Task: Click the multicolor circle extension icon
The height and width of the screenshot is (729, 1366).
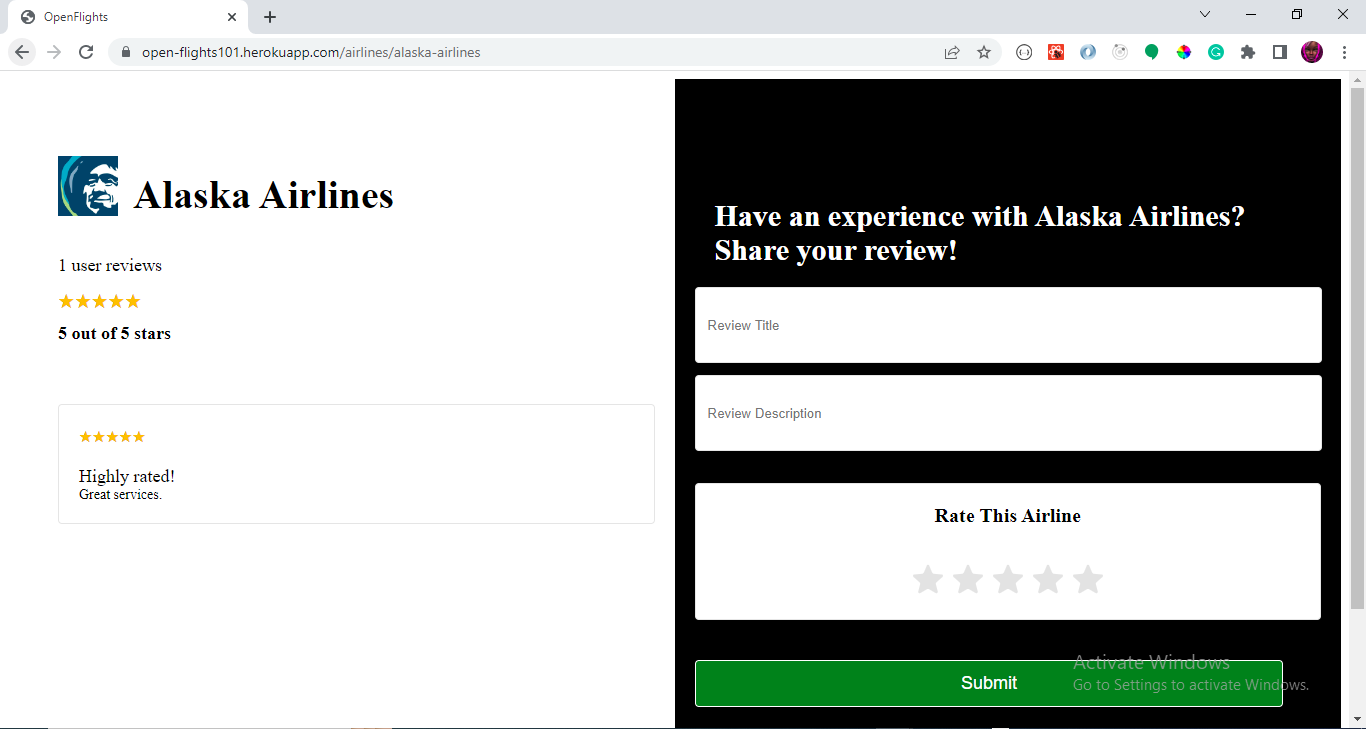Action: (x=1184, y=52)
